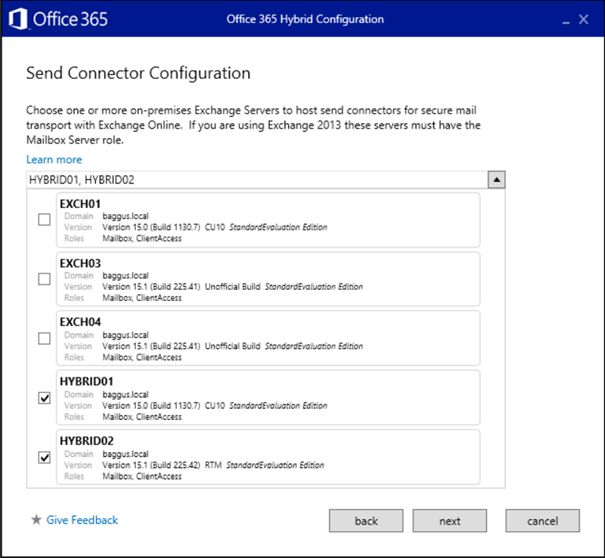Viewport: 605px width, 558px height.
Task: Proceed with the next button
Action: [450, 521]
